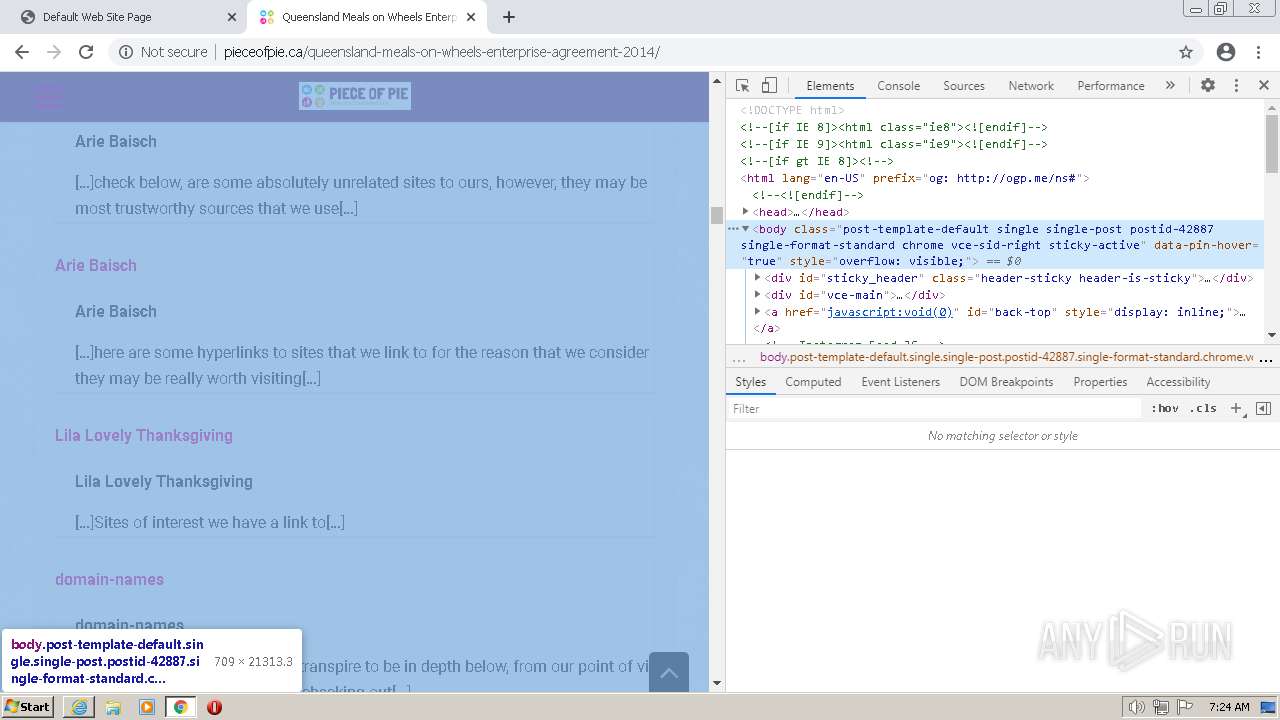Viewport: 1280px width, 720px height.
Task: Open the Chrome profile icon
Action: (1226, 52)
